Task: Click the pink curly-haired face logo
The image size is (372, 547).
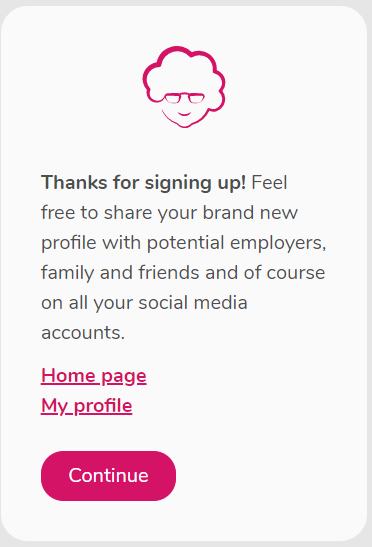Action: pos(184,87)
